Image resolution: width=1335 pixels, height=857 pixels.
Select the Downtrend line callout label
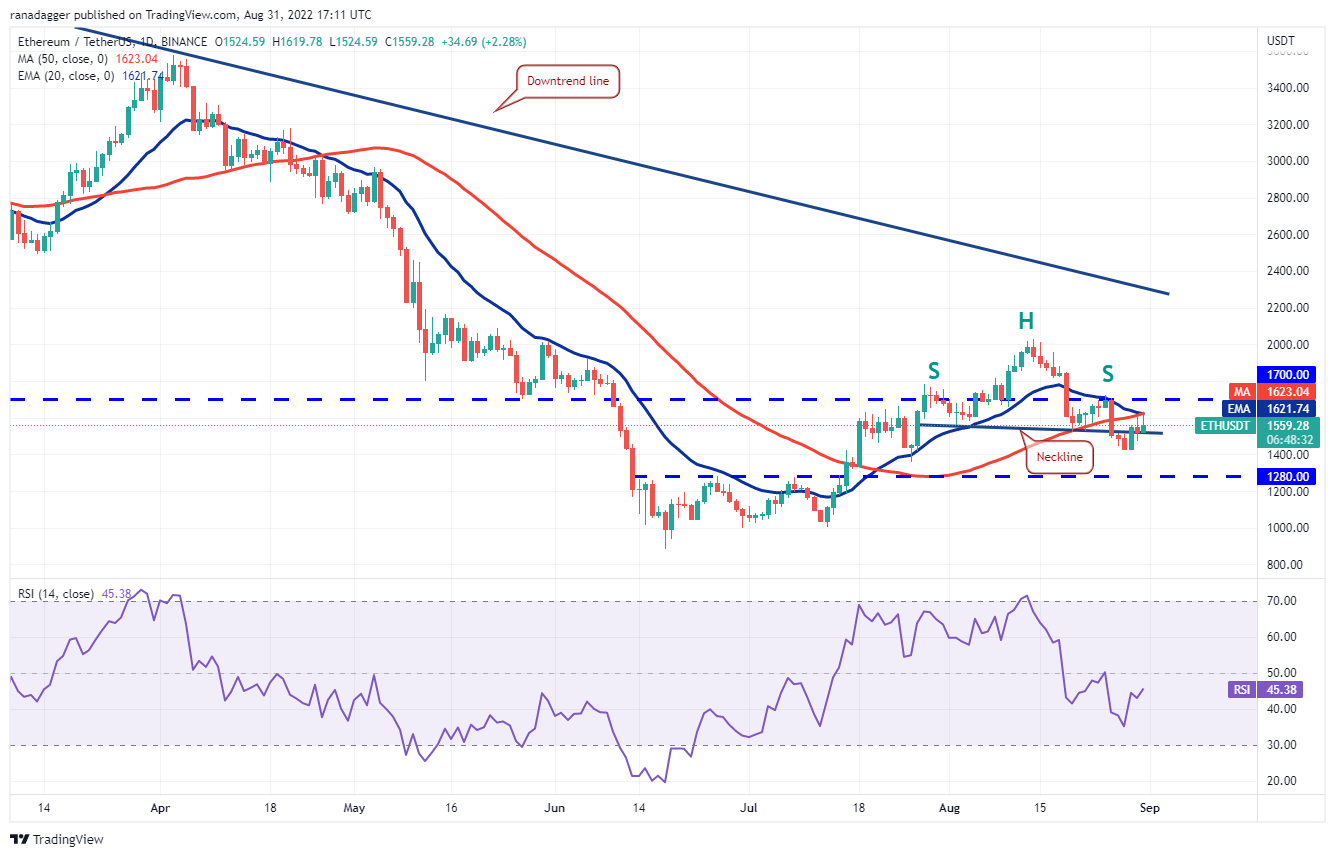click(568, 81)
